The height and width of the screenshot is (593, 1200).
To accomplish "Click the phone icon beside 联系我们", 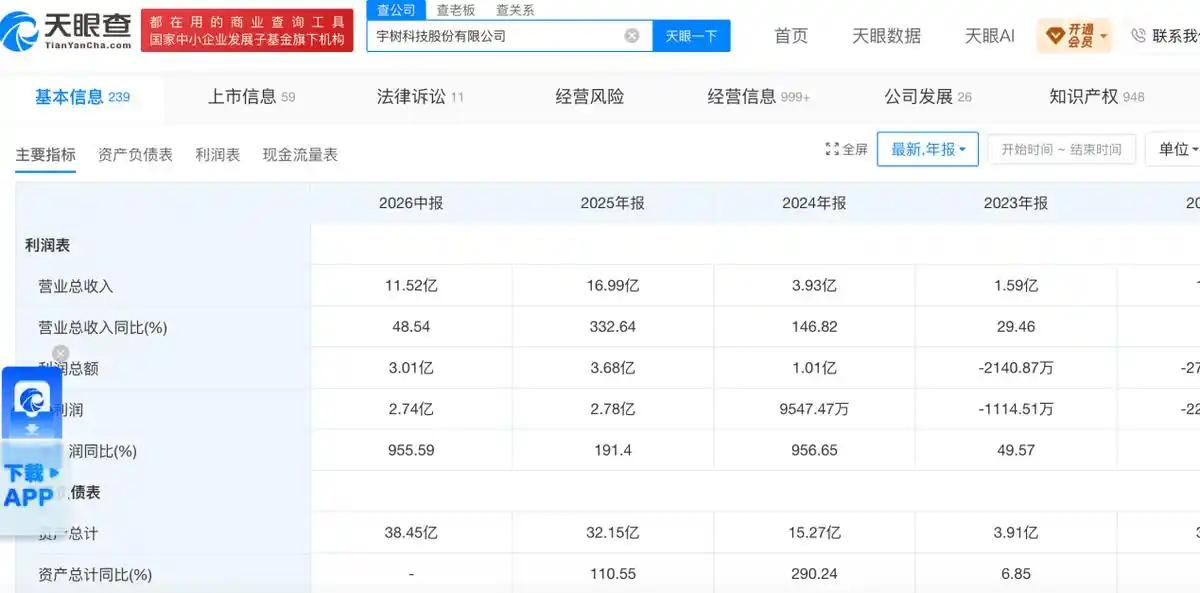I will tap(1138, 36).
